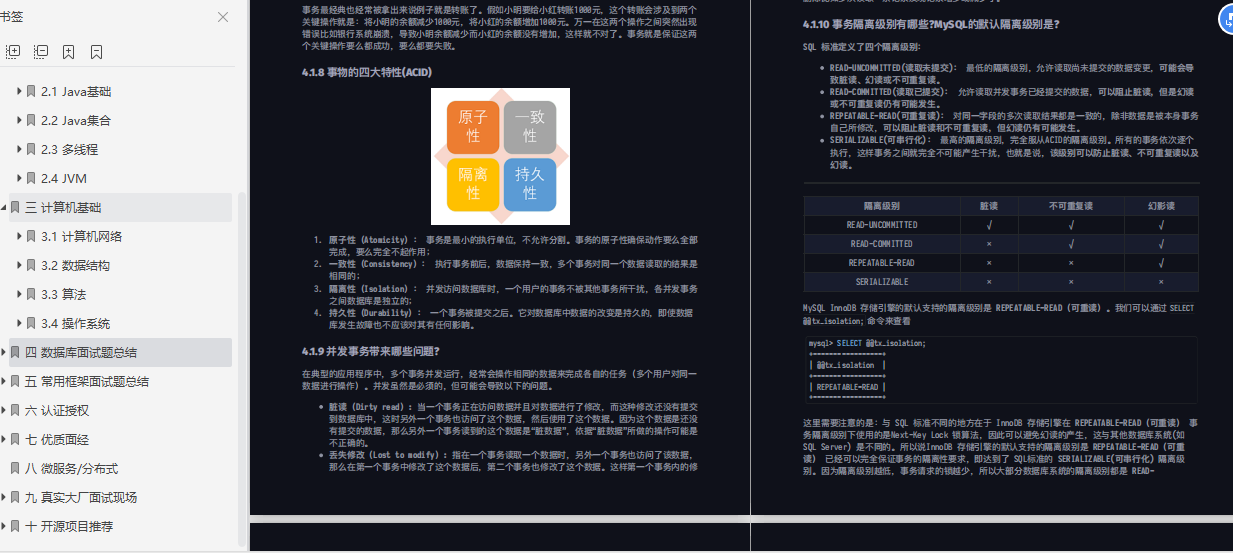Expand the 3.2 数据结构 bookmark
This screenshot has height=553, width=1233.
18,265
